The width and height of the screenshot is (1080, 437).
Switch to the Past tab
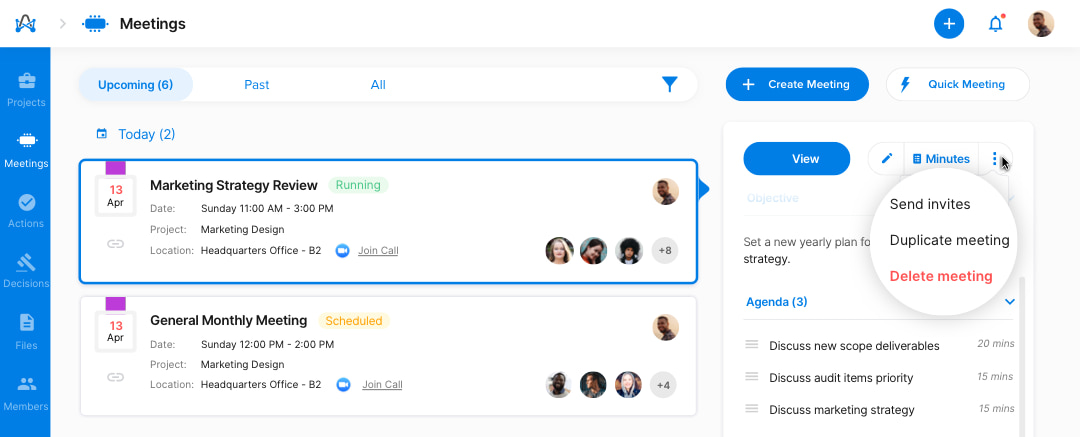[256, 85]
